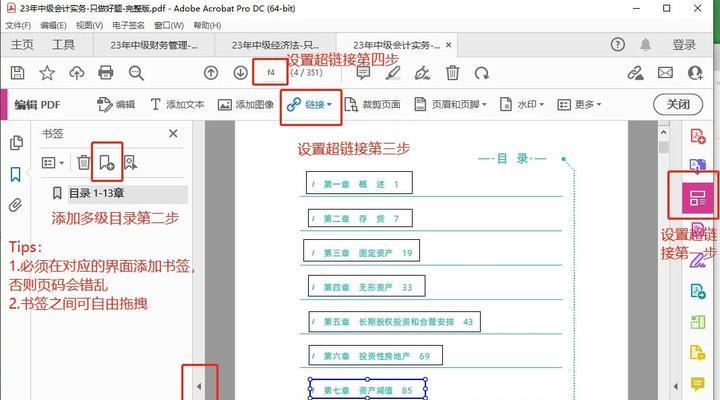Click the find current bookmark icon
Viewport: 720px width, 400px height.
(130, 162)
